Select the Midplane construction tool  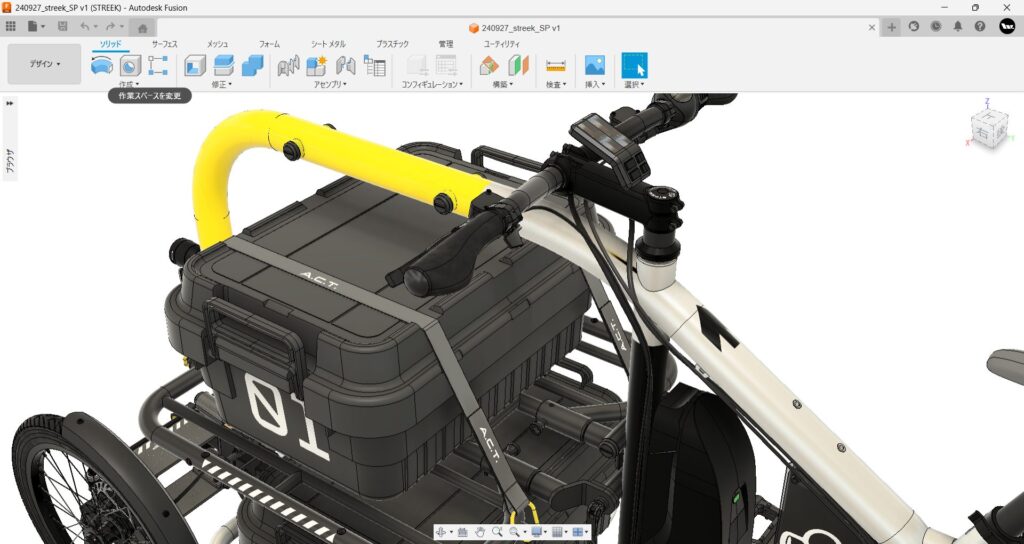(518, 65)
